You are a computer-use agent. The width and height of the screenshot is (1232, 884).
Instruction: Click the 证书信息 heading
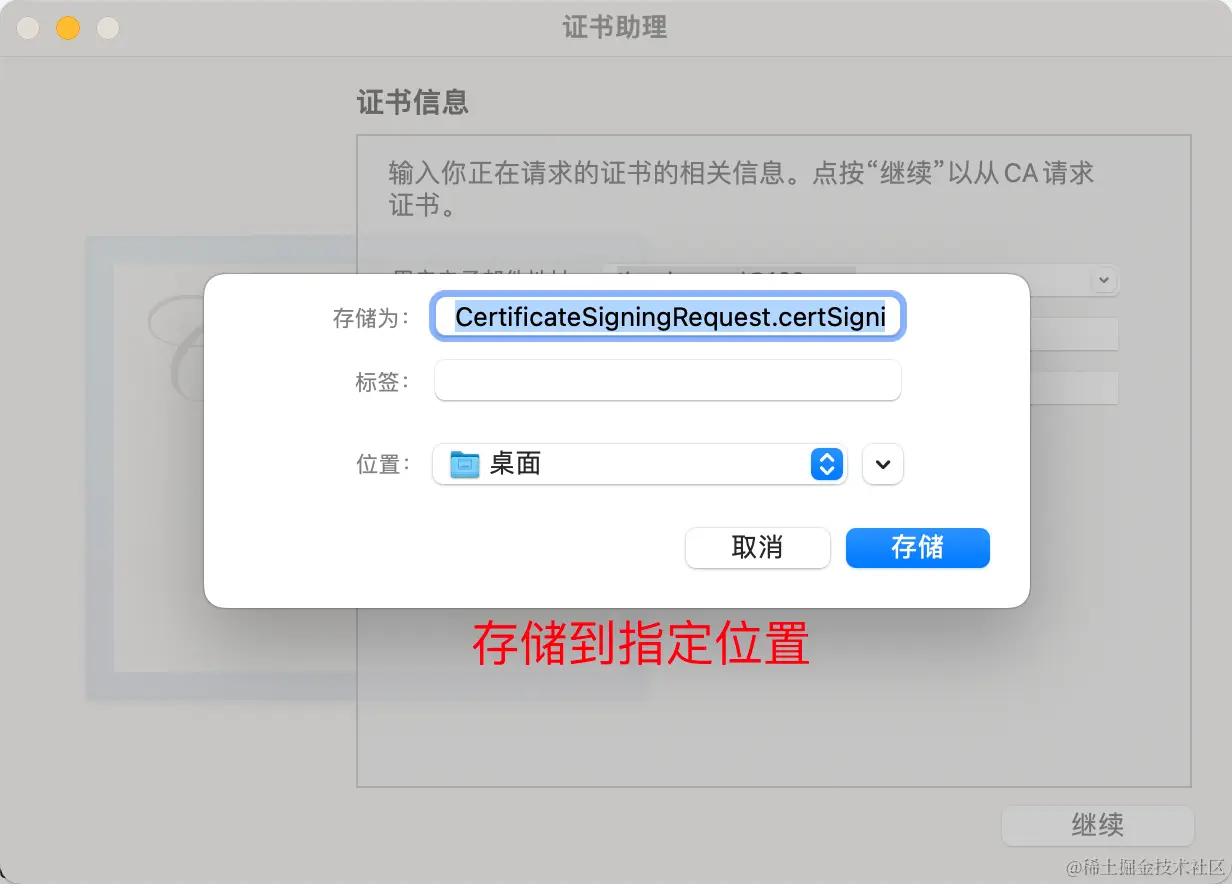[x=413, y=102]
